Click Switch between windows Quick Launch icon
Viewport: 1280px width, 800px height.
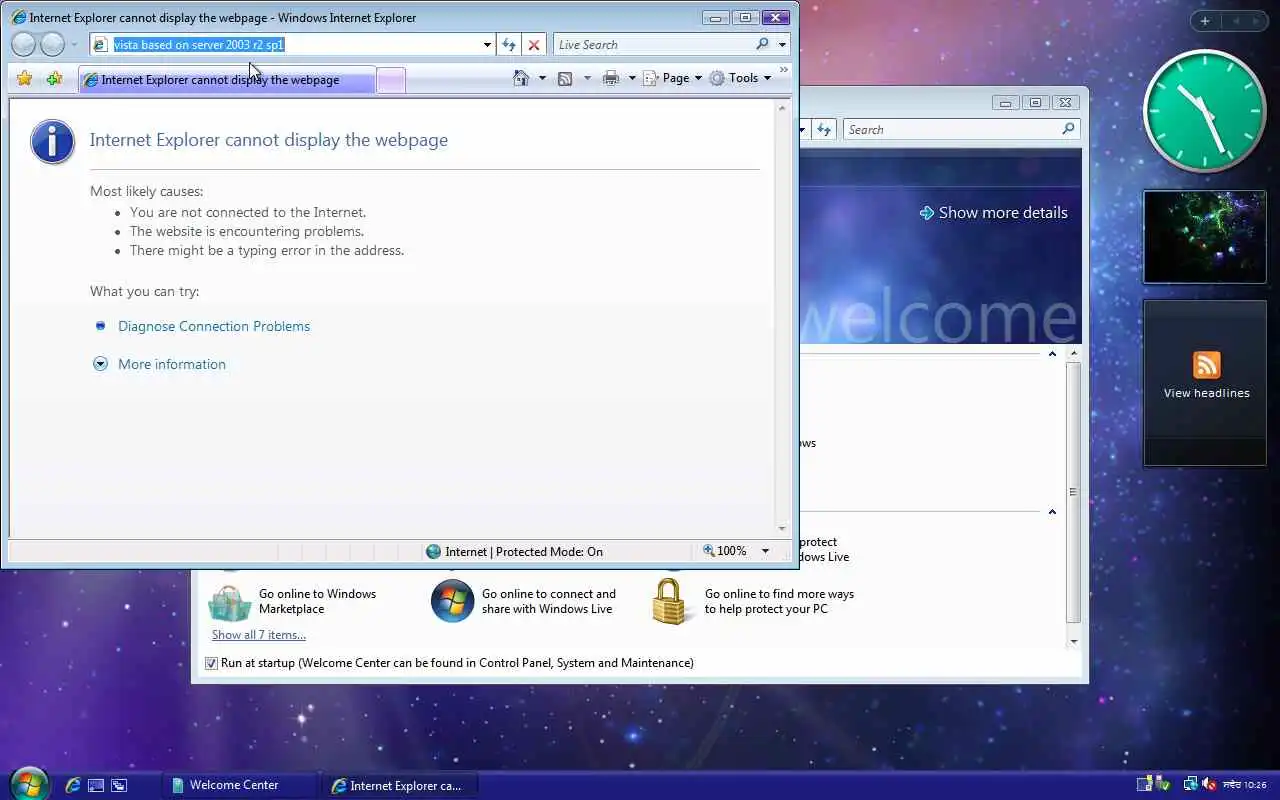(x=119, y=785)
